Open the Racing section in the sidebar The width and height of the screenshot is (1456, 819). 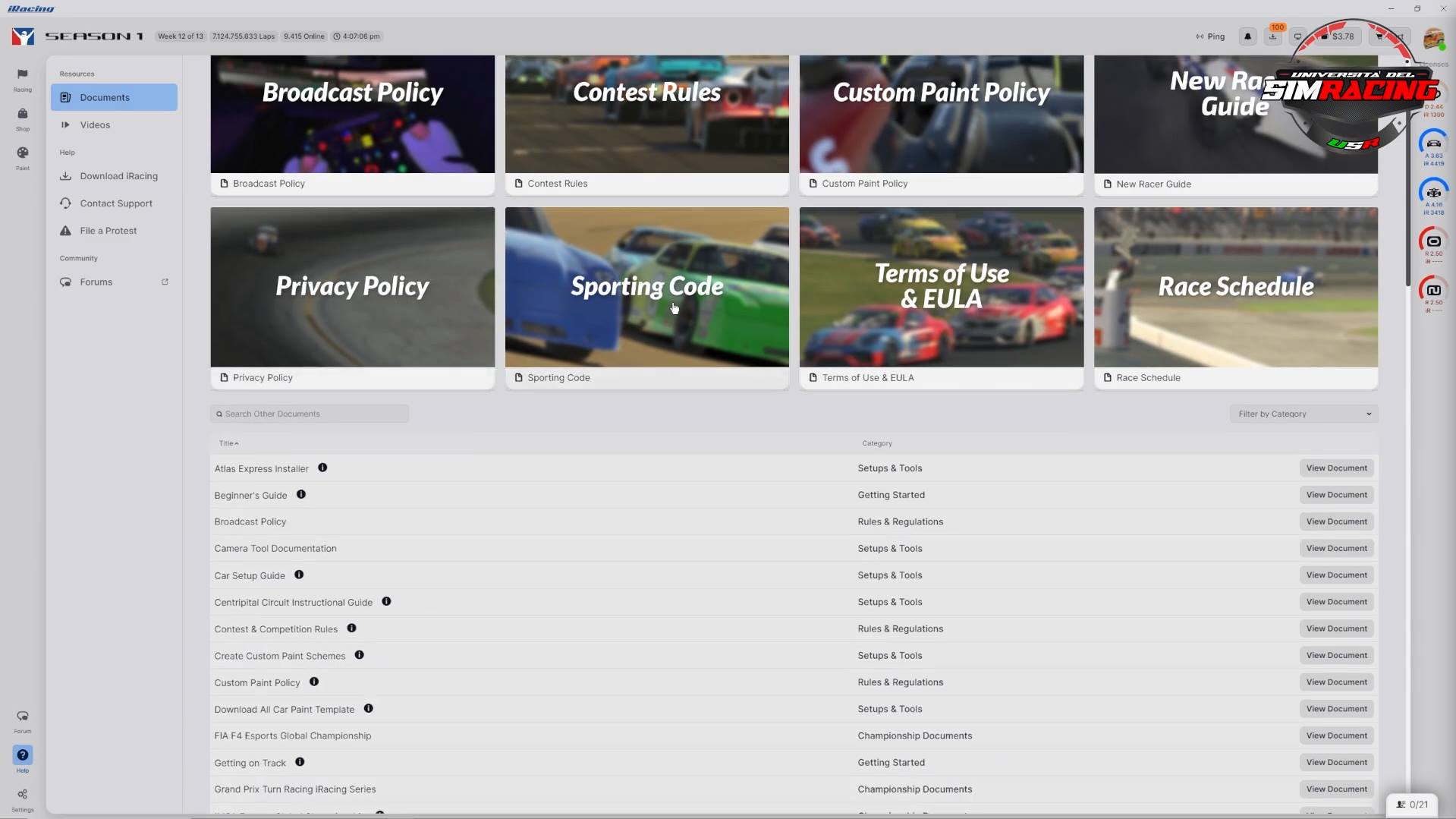tap(22, 78)
